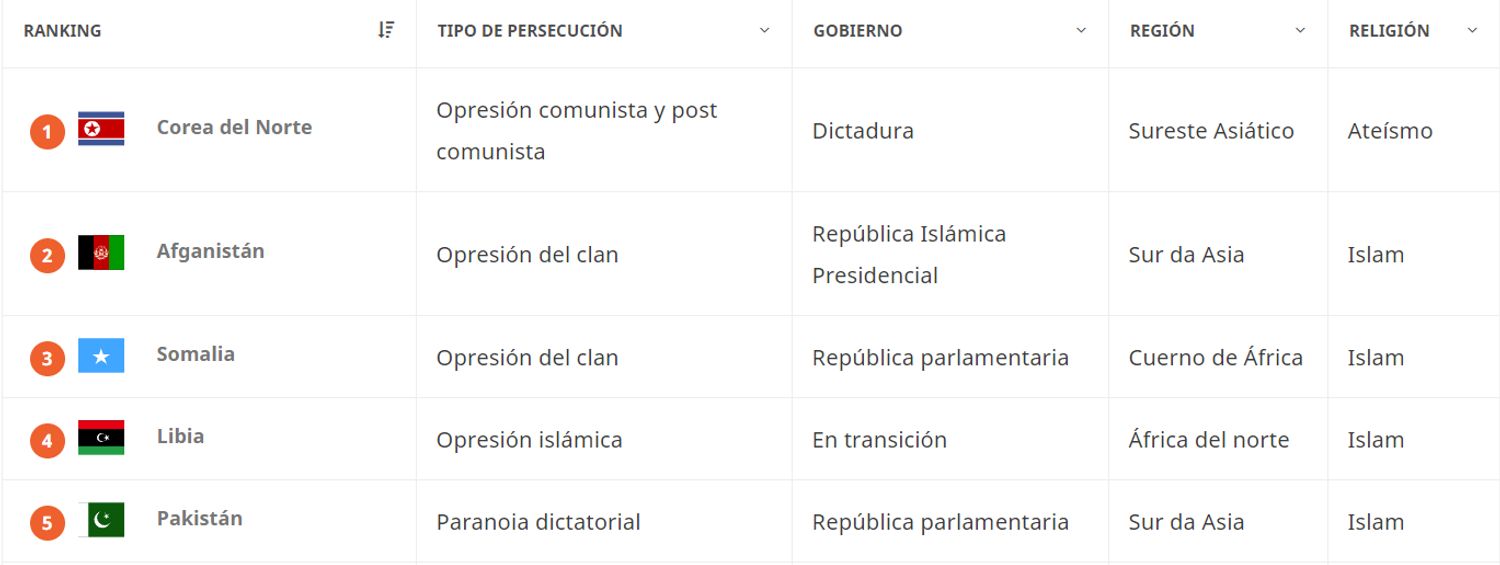Viewport: 1500px width, 565px height.
Task: Expand the Religión column dropdown arrow
Action: point(1472,31)
